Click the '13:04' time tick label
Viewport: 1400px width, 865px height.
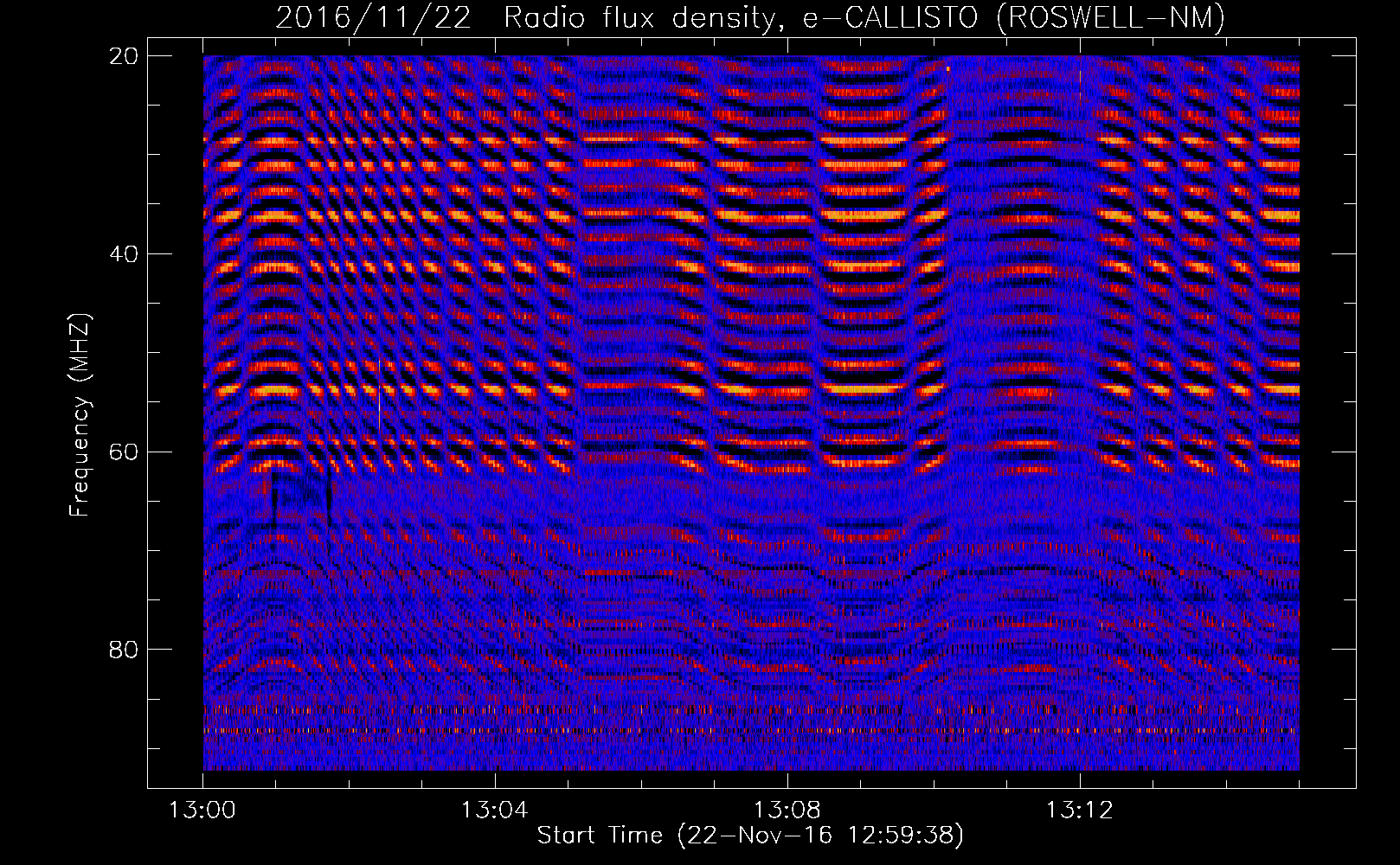click(494, 811)
